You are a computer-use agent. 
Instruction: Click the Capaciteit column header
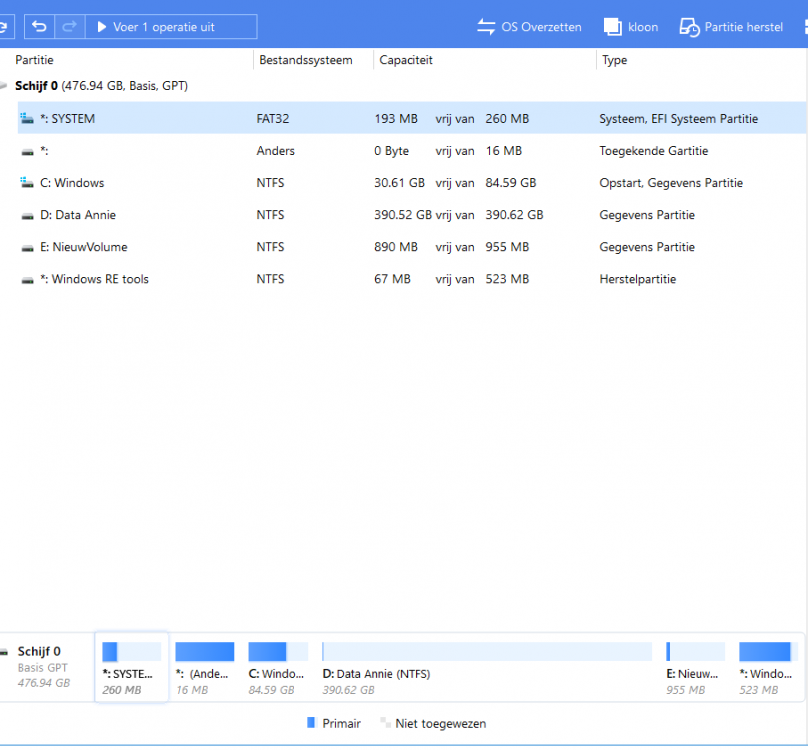[405, 60]
